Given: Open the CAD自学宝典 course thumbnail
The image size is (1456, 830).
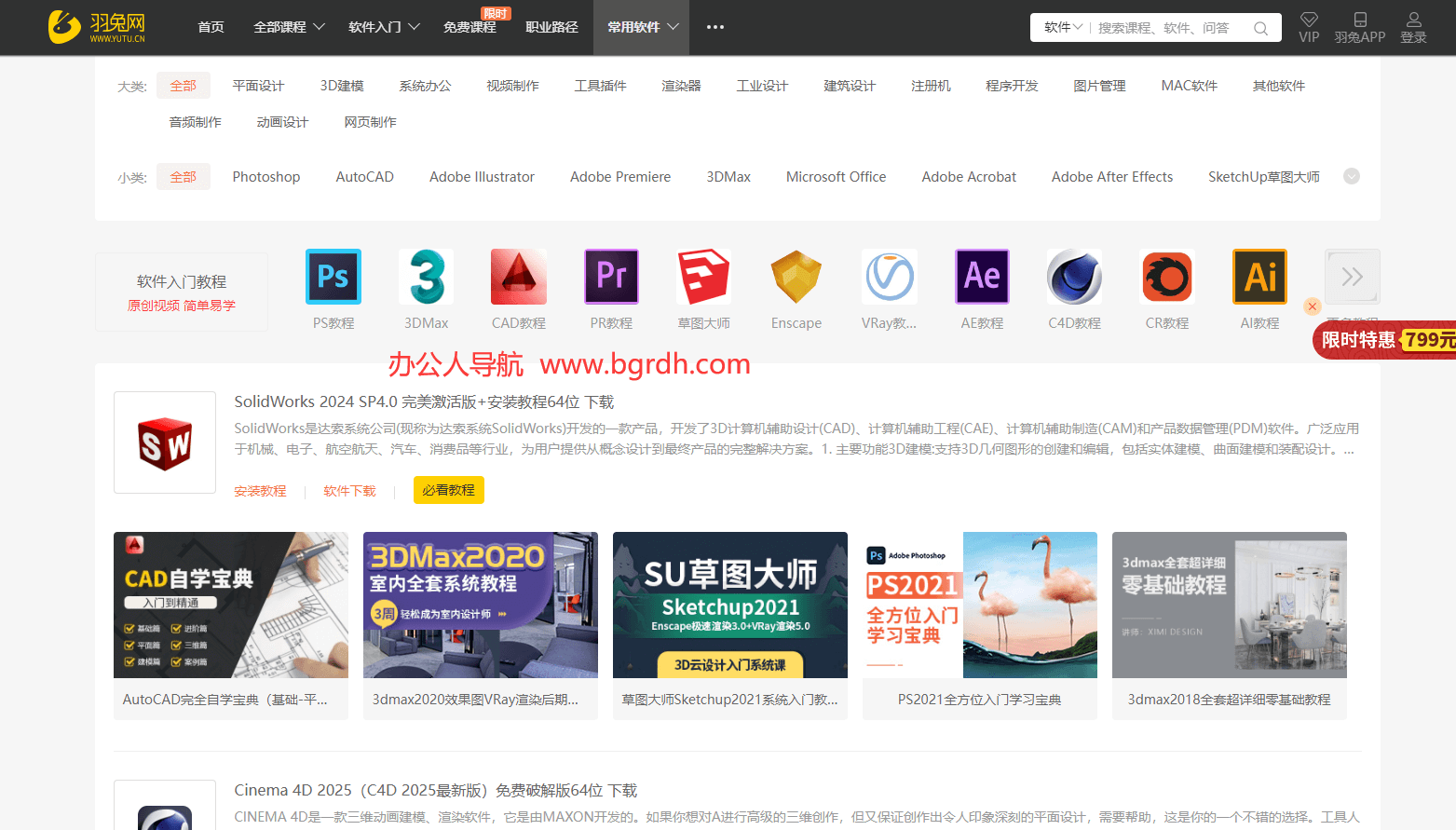Looking at the screenshot, I should (231, 605).
